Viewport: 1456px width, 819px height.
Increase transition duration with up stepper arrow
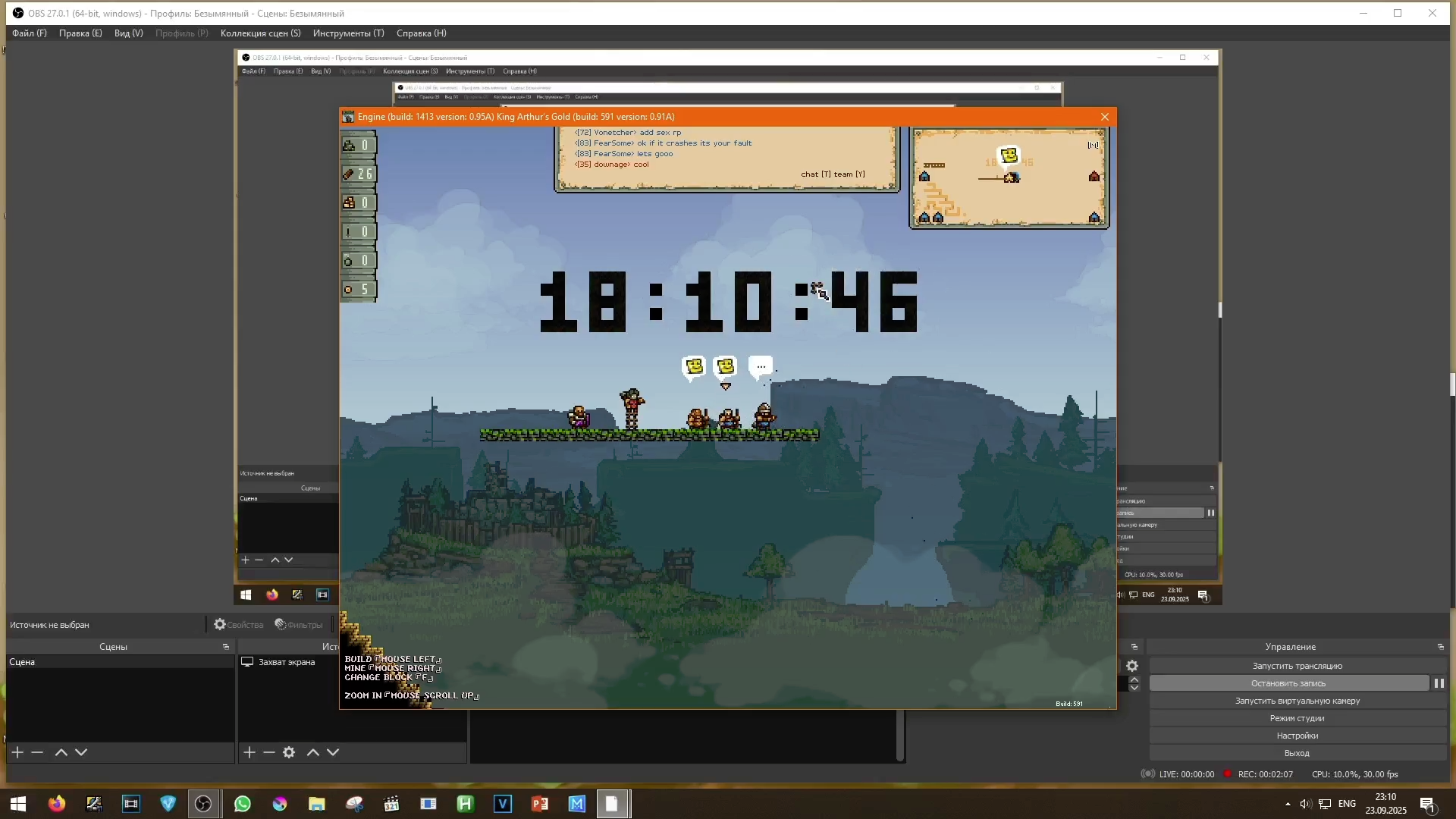(1134, 679)
